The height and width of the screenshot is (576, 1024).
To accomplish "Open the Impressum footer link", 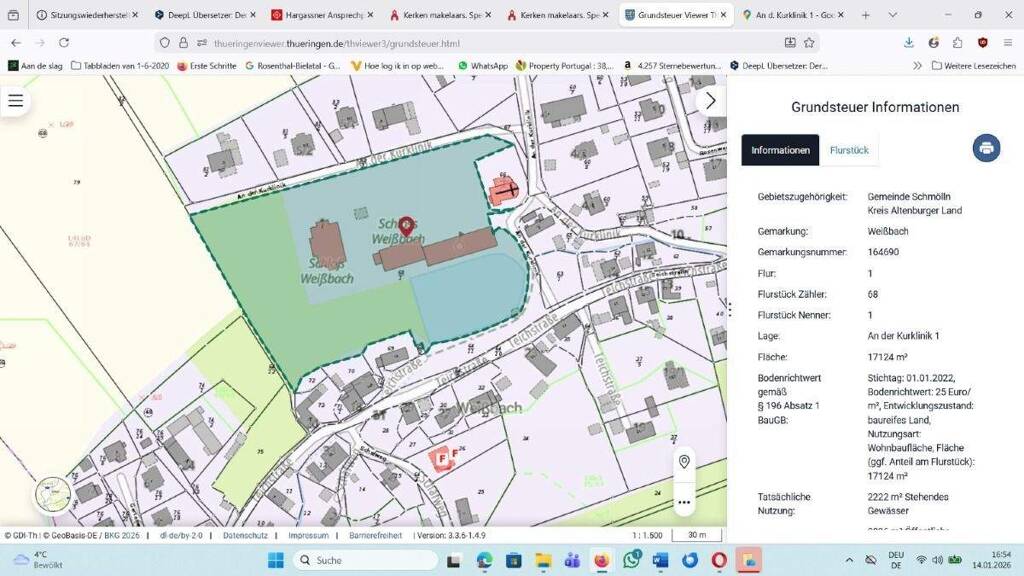I will pos(308,535).
